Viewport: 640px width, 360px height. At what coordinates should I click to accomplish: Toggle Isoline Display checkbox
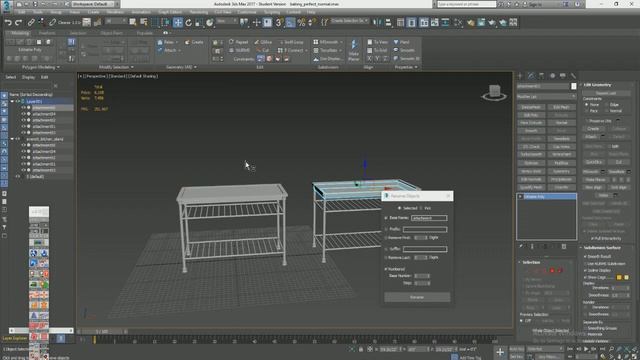(585, 270)
